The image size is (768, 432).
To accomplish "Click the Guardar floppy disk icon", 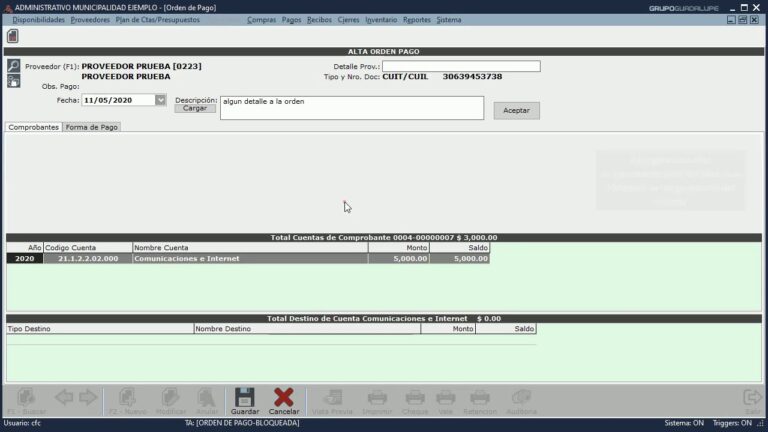I will (x=244, y=397).
